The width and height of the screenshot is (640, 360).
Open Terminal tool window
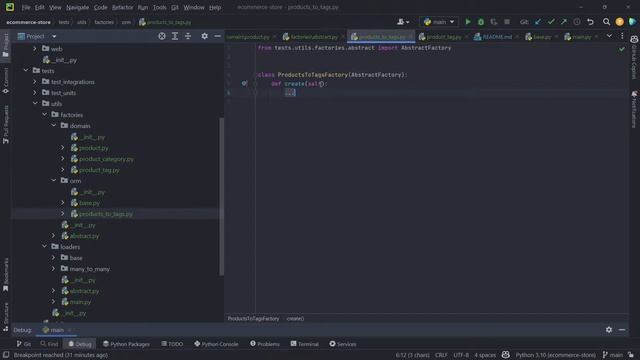click(x=304, y=344)
